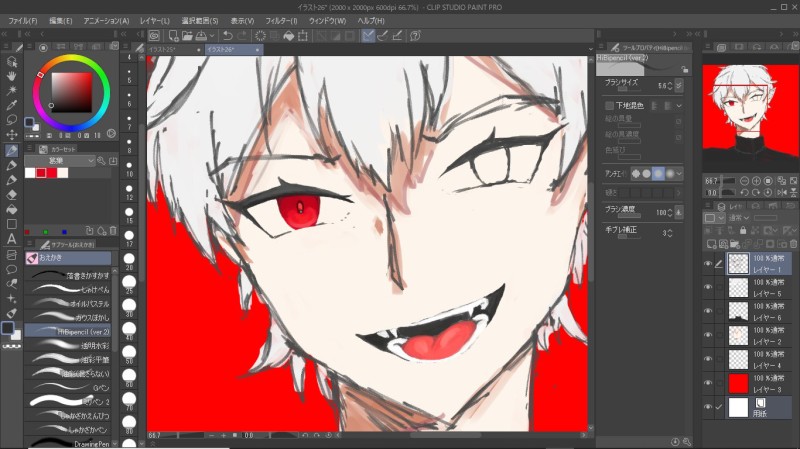
Task: Open palette color dropdown in Layer panel
Action: click(713, 218)
